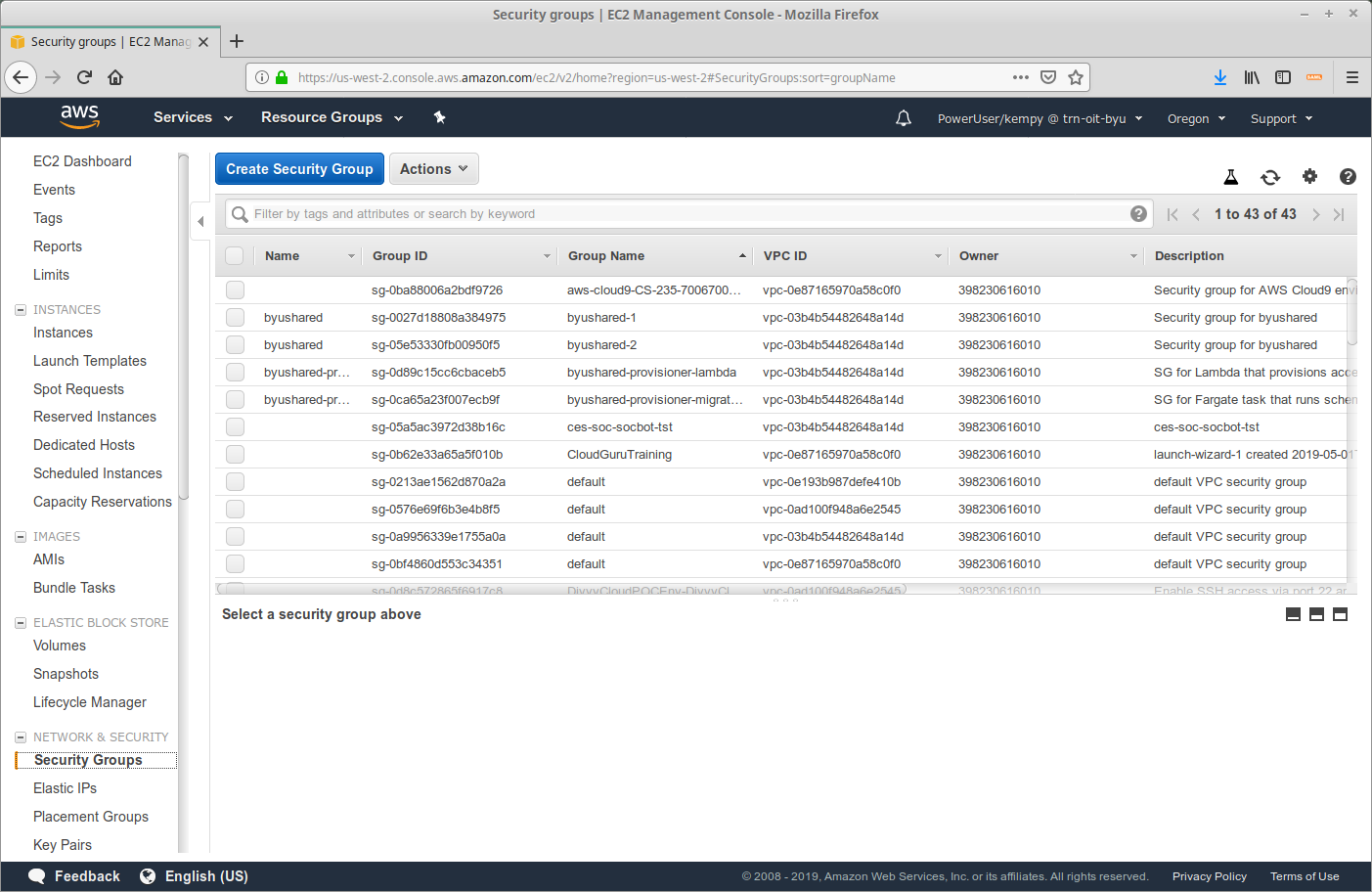Check the sg-0ba88006a2bdf9726 row checkbox
1372x892 pixels.
235,290
